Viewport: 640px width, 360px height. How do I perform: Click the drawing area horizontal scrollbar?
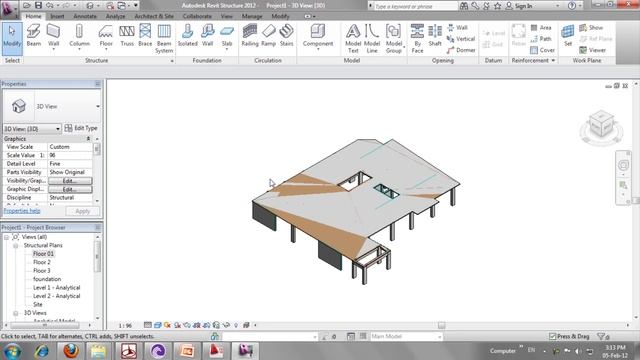tap(442, 325)
